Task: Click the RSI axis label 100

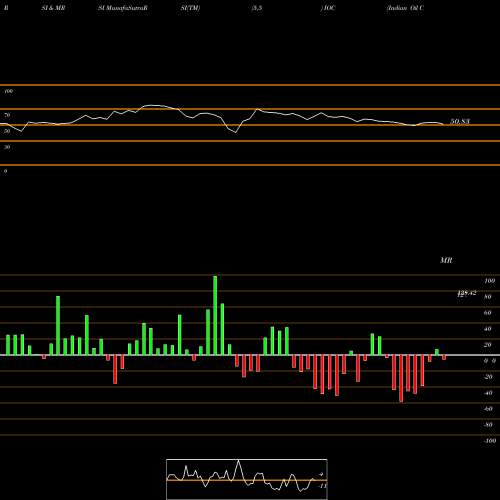Action: point(9,91)
